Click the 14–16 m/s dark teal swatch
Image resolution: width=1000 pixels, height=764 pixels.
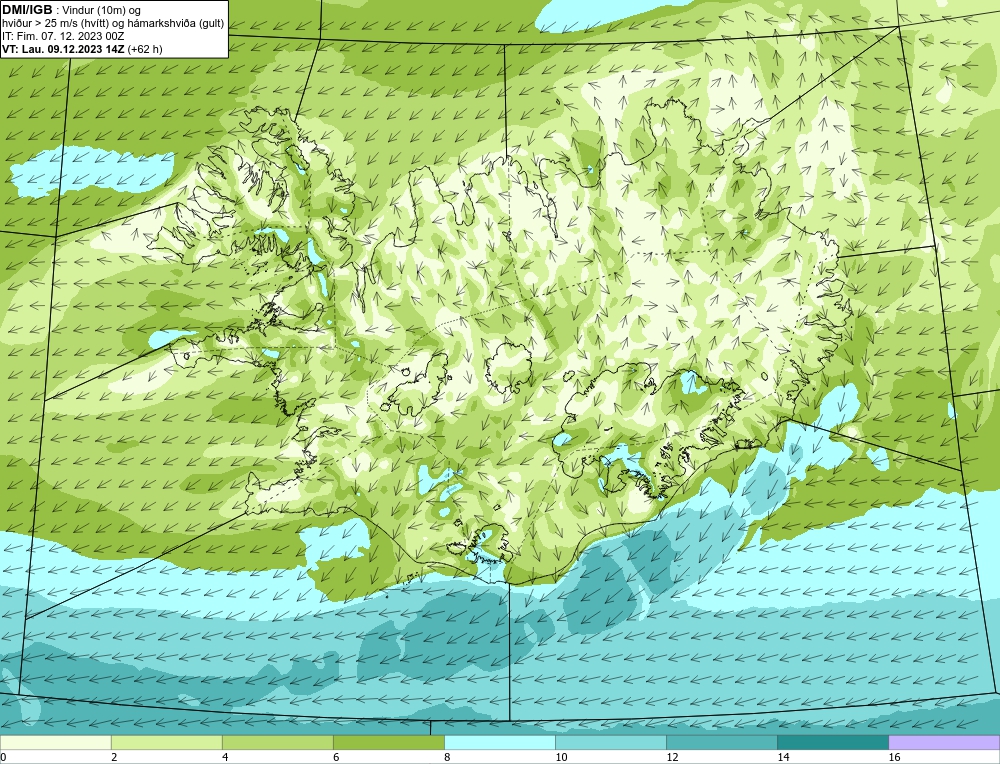[832, 742]
